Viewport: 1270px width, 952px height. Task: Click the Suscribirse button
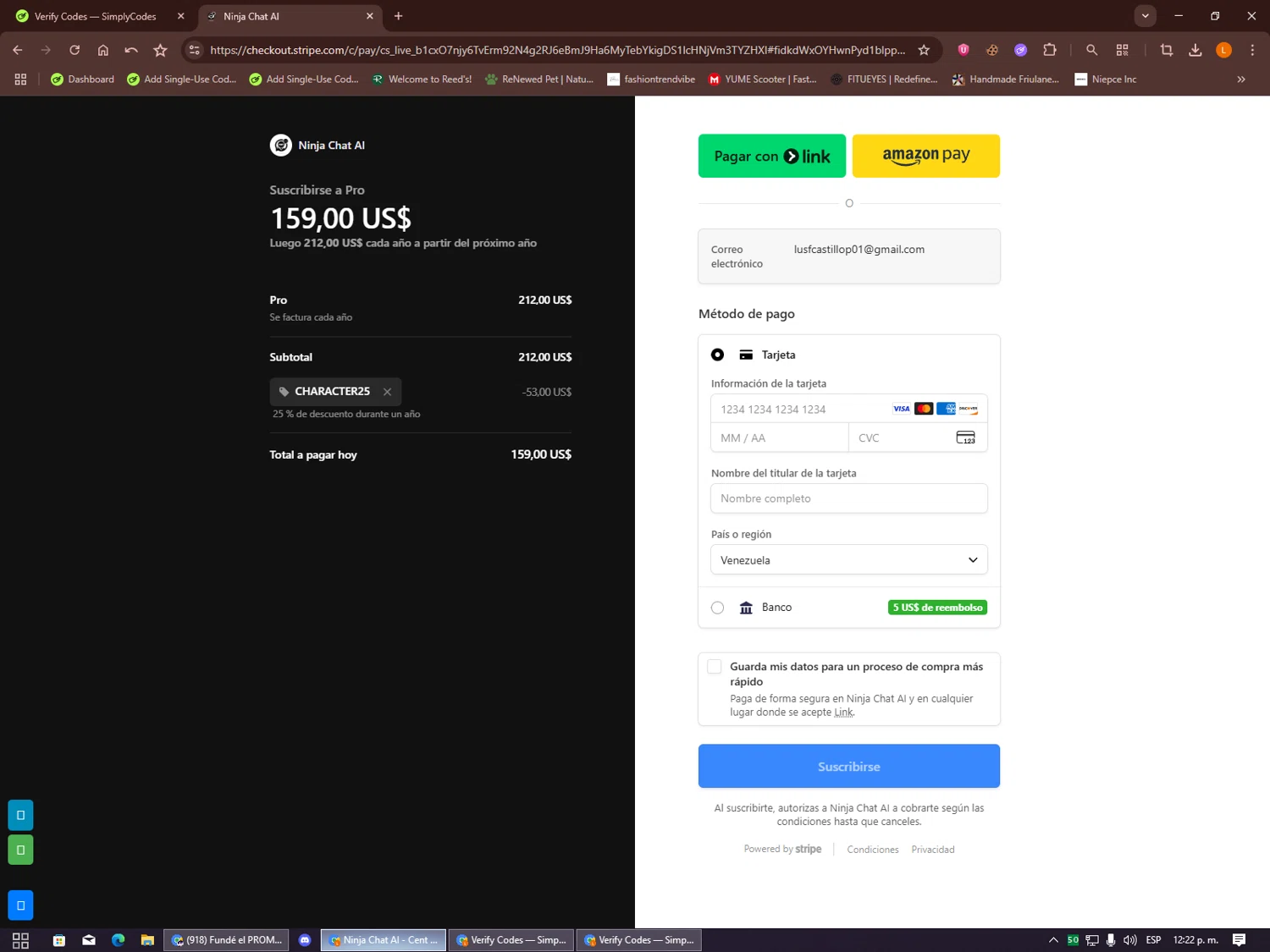click(849, 766)
